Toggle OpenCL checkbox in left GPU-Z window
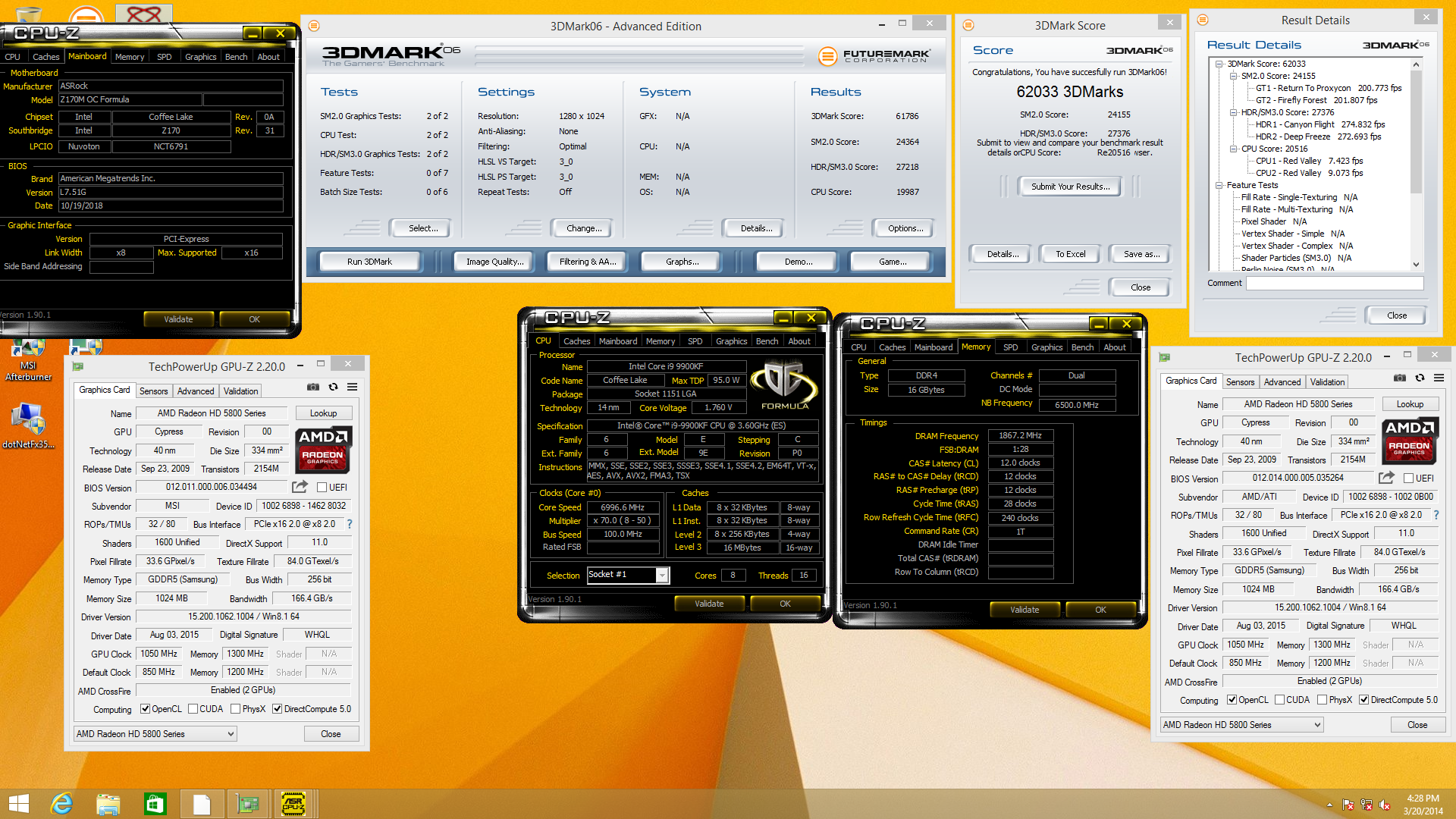 (x=146, y=709)
